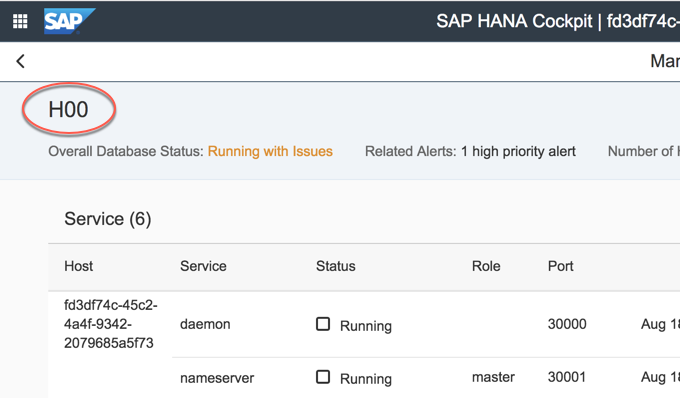Click the Host column header
Screen dimensions: 680x398
78,266
